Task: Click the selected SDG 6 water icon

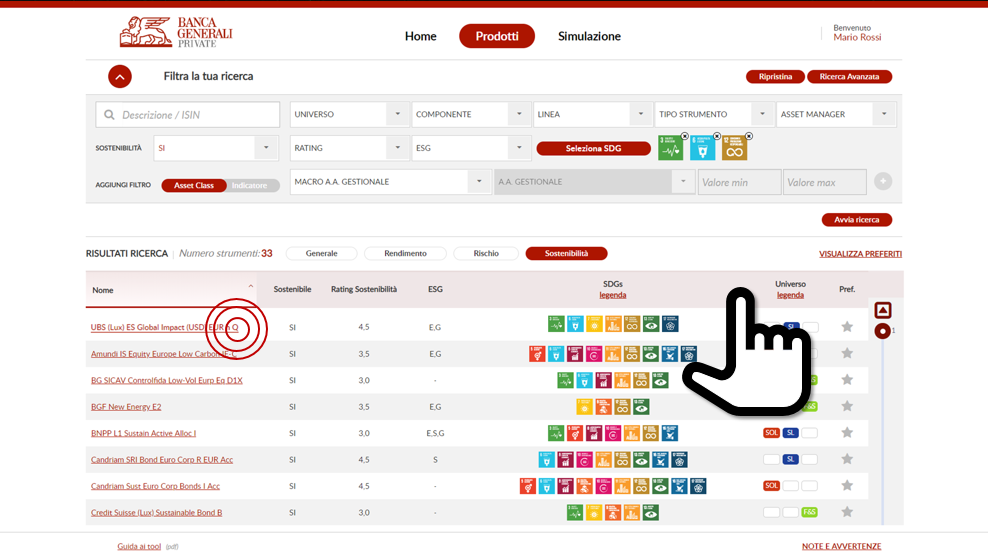Action: pyautogui.click(x=703, y=149)
